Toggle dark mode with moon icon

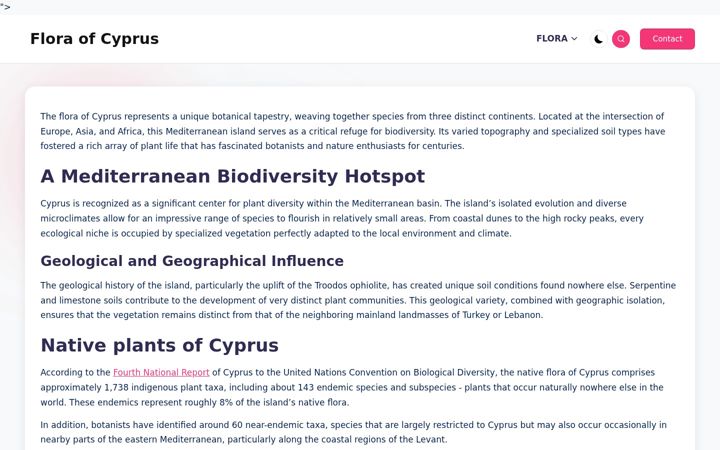598,39
